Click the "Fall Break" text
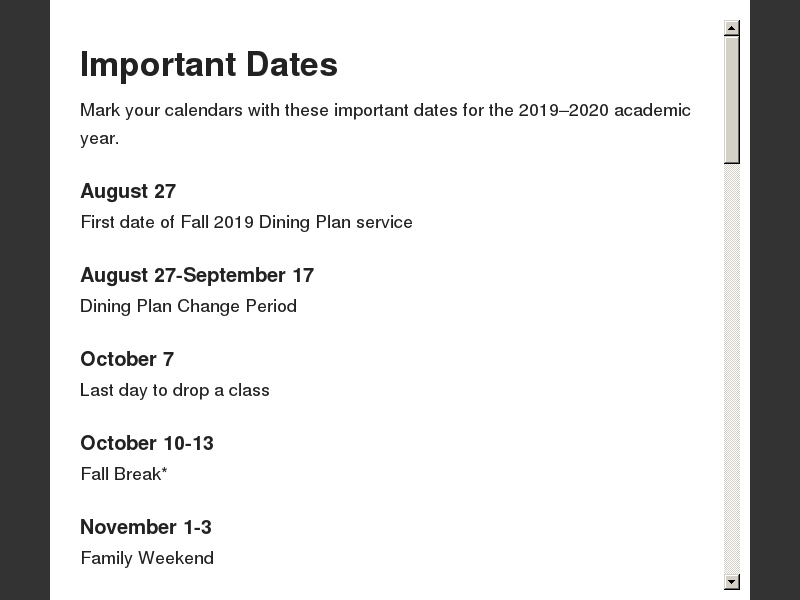The image size is (800, 600). (x=119, y=474)
